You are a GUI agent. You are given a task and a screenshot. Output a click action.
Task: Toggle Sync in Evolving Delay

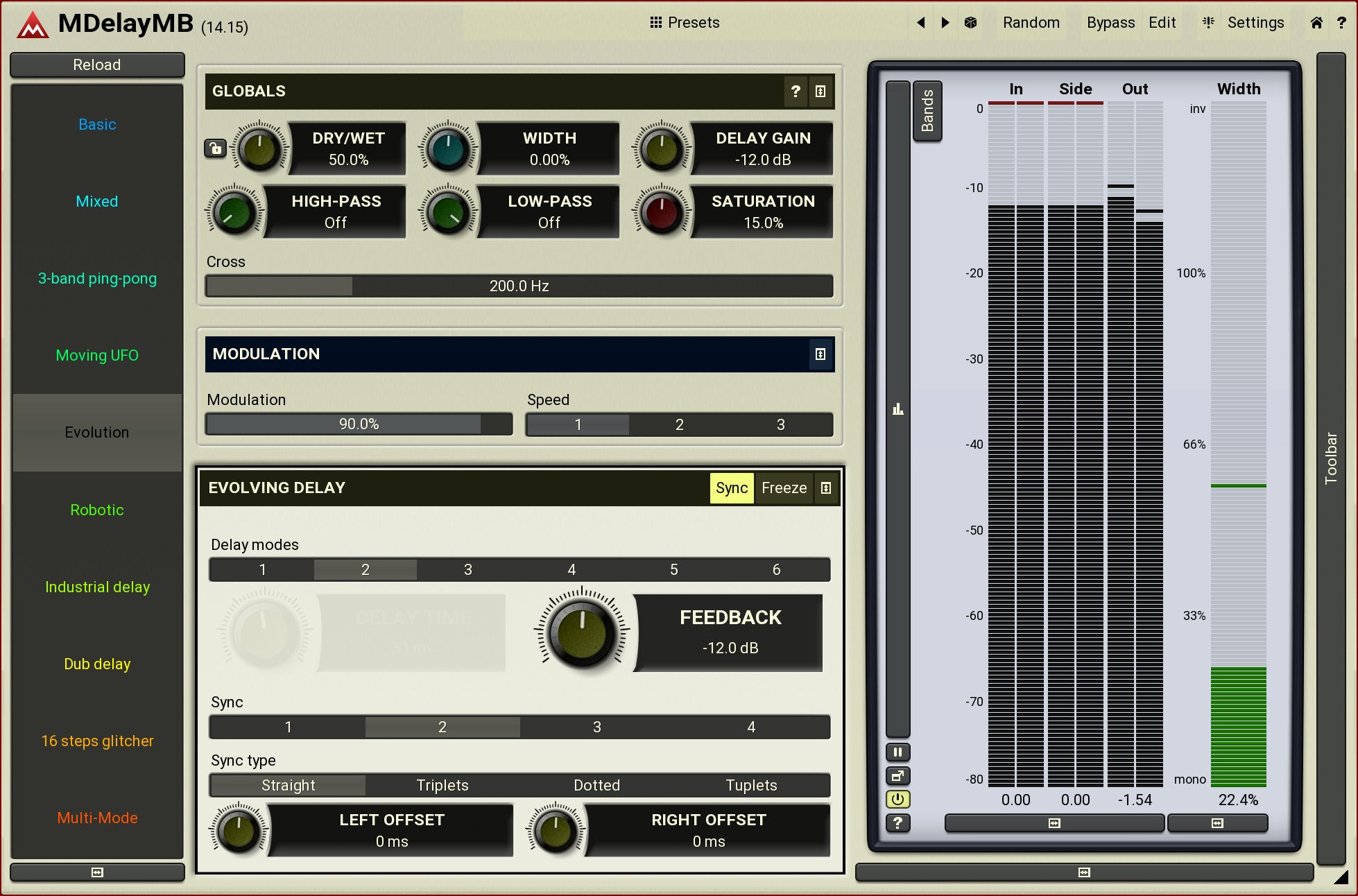(x=731, y=488)
